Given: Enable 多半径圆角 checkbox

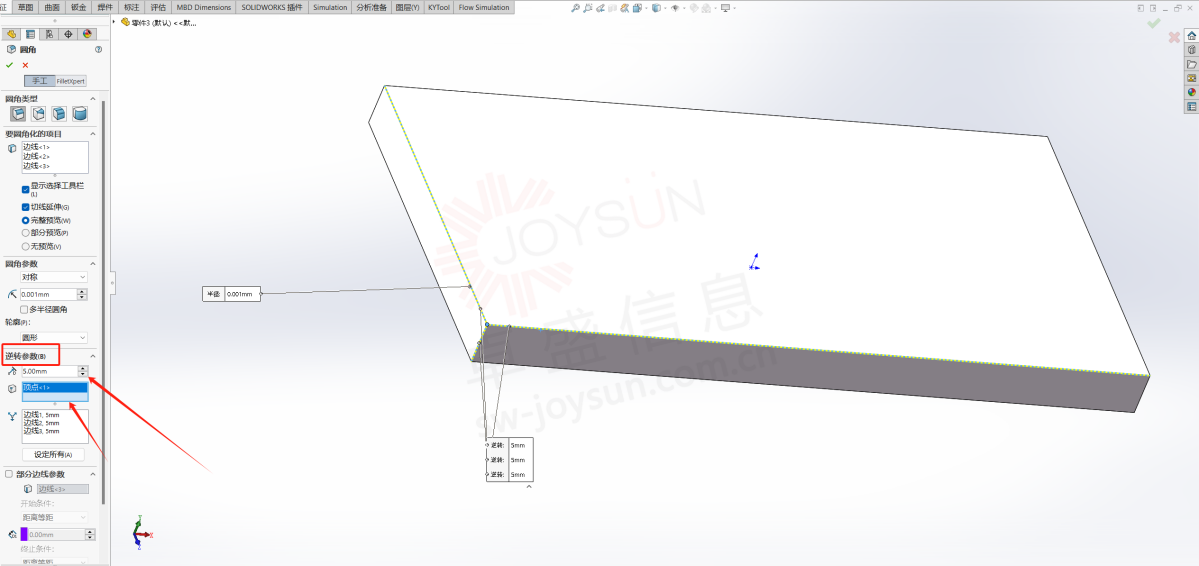Looking at the screenshot, I should click(x=24, y=310).
